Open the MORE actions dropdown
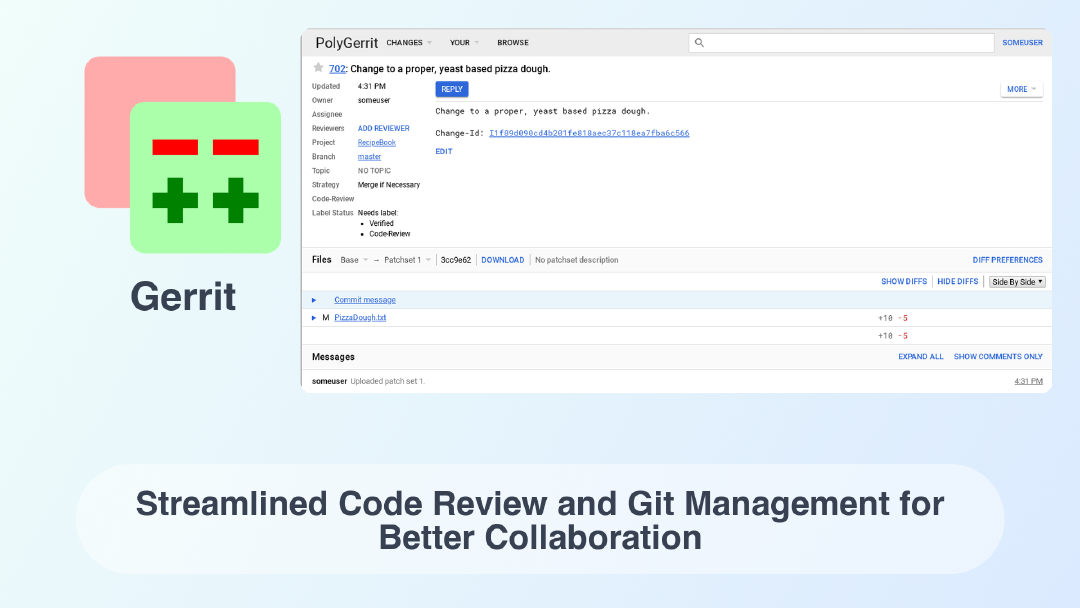The height and width of the screenshot is (608, 1080). 1021,89
